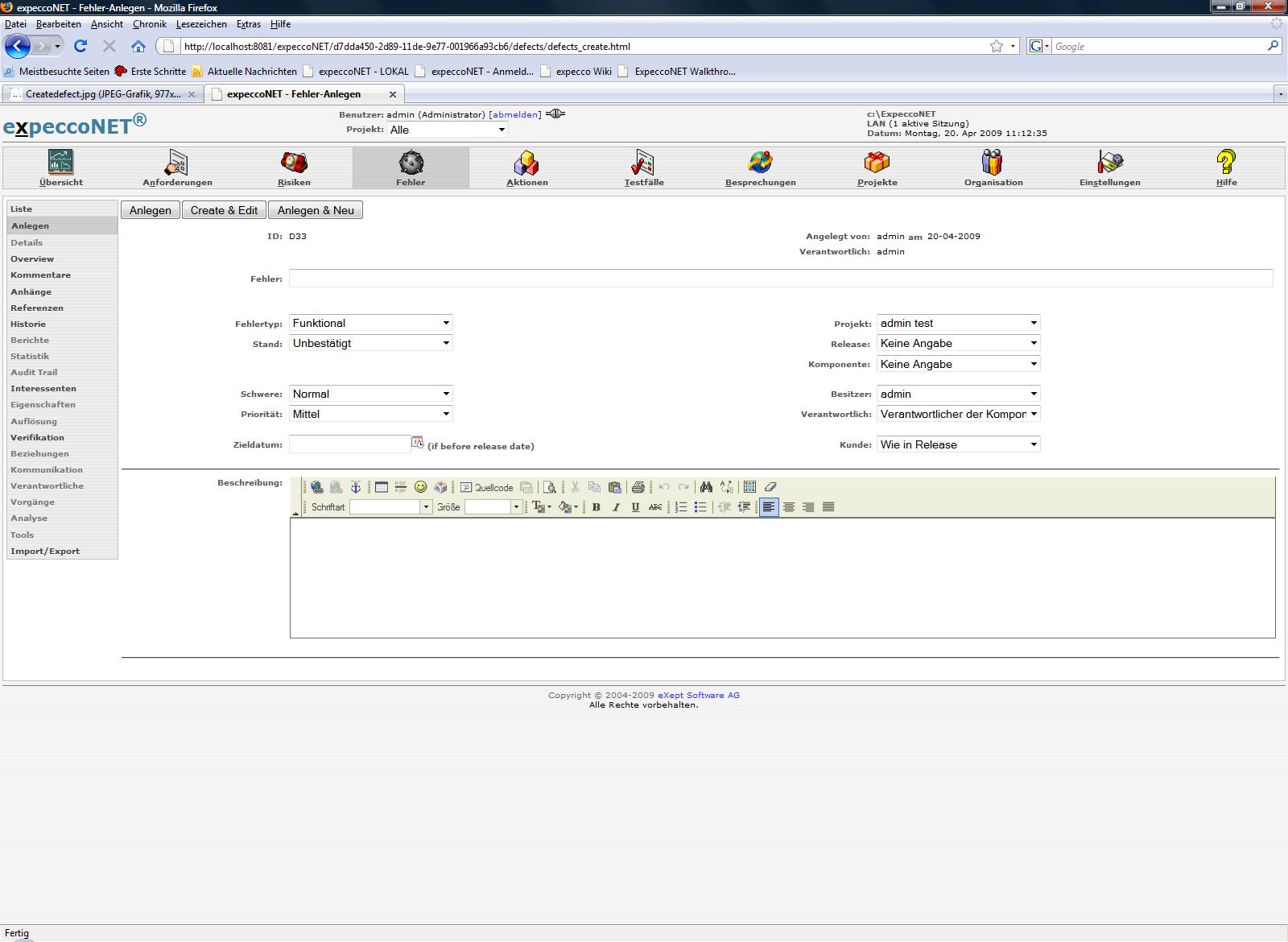Open the Release dropdown
The width and height of the screenshot is (1288, 942).
click(958, 344)
